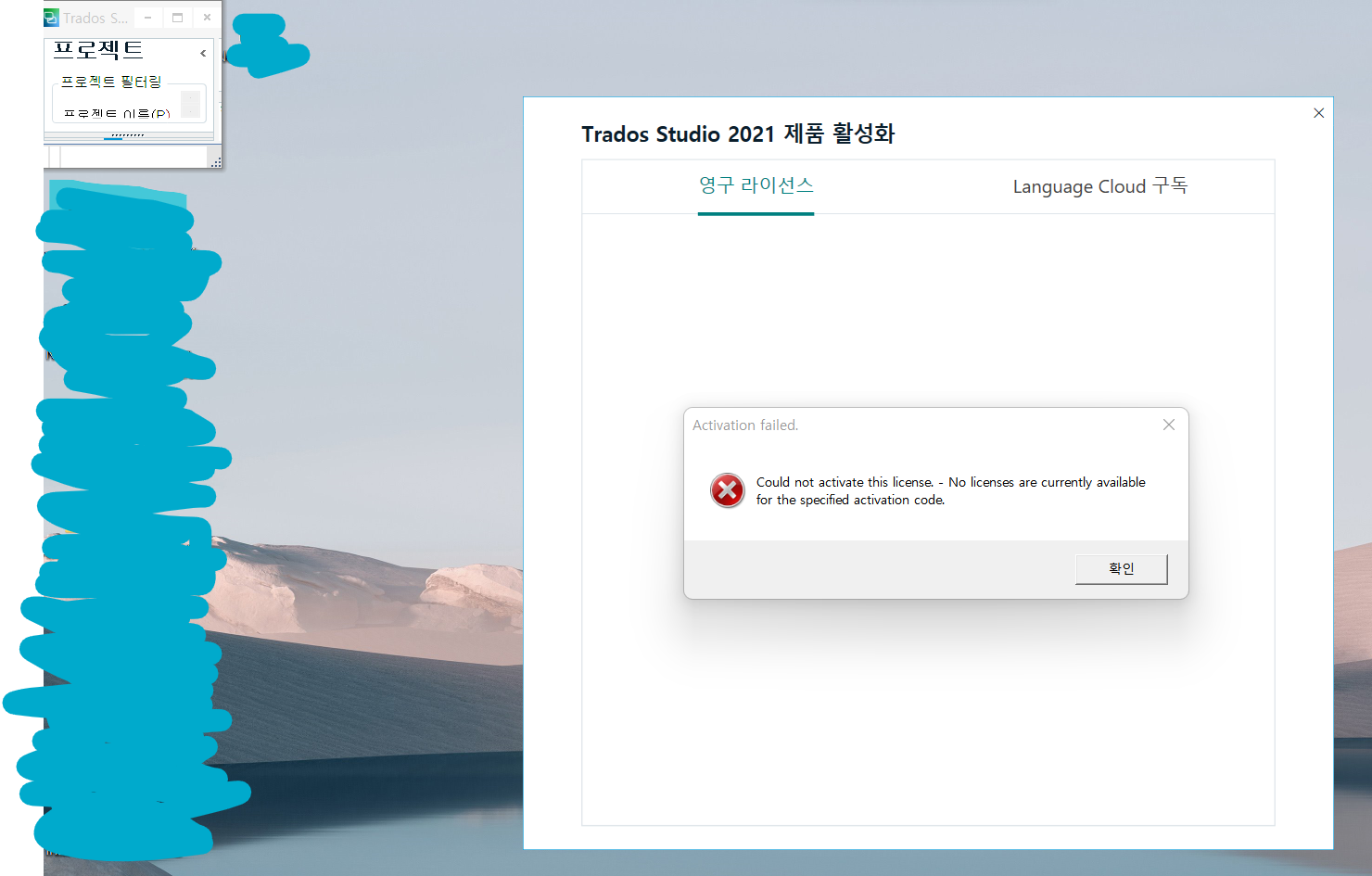
Task: Click the Trados Studio 2021 제품 활성화 heading
Action: point(738,133)
